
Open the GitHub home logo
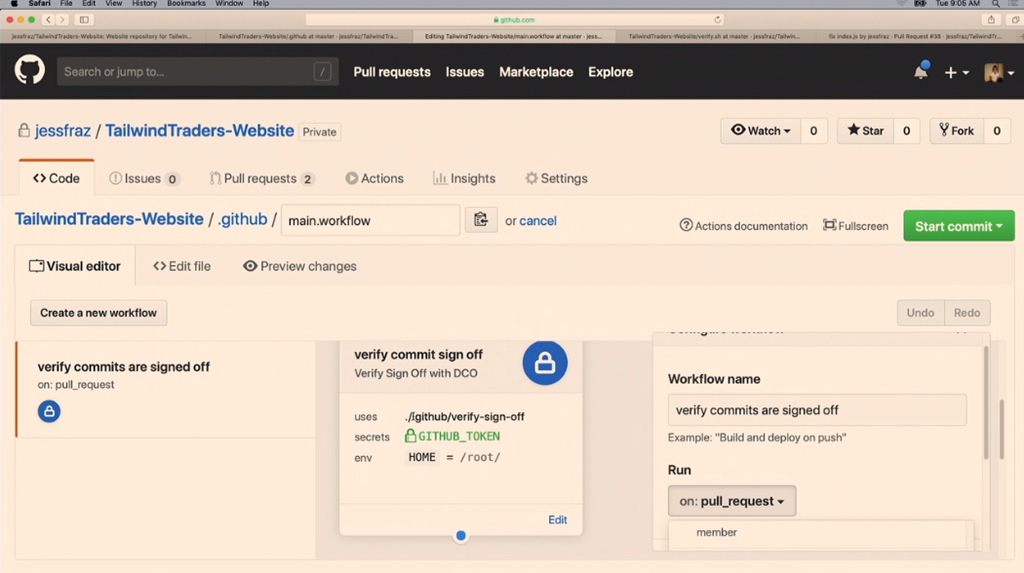click(29, 71)
